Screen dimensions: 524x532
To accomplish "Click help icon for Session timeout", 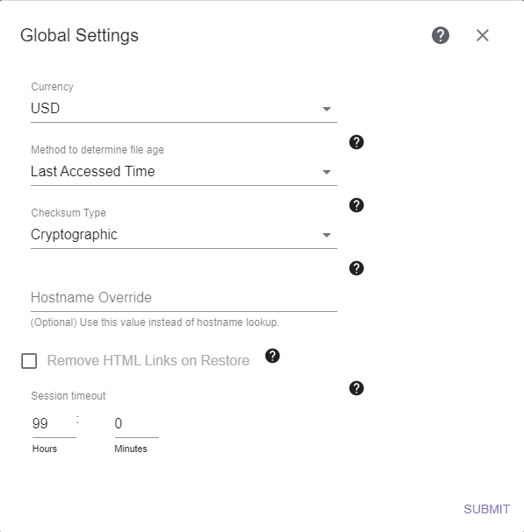I will click(356, 388).
